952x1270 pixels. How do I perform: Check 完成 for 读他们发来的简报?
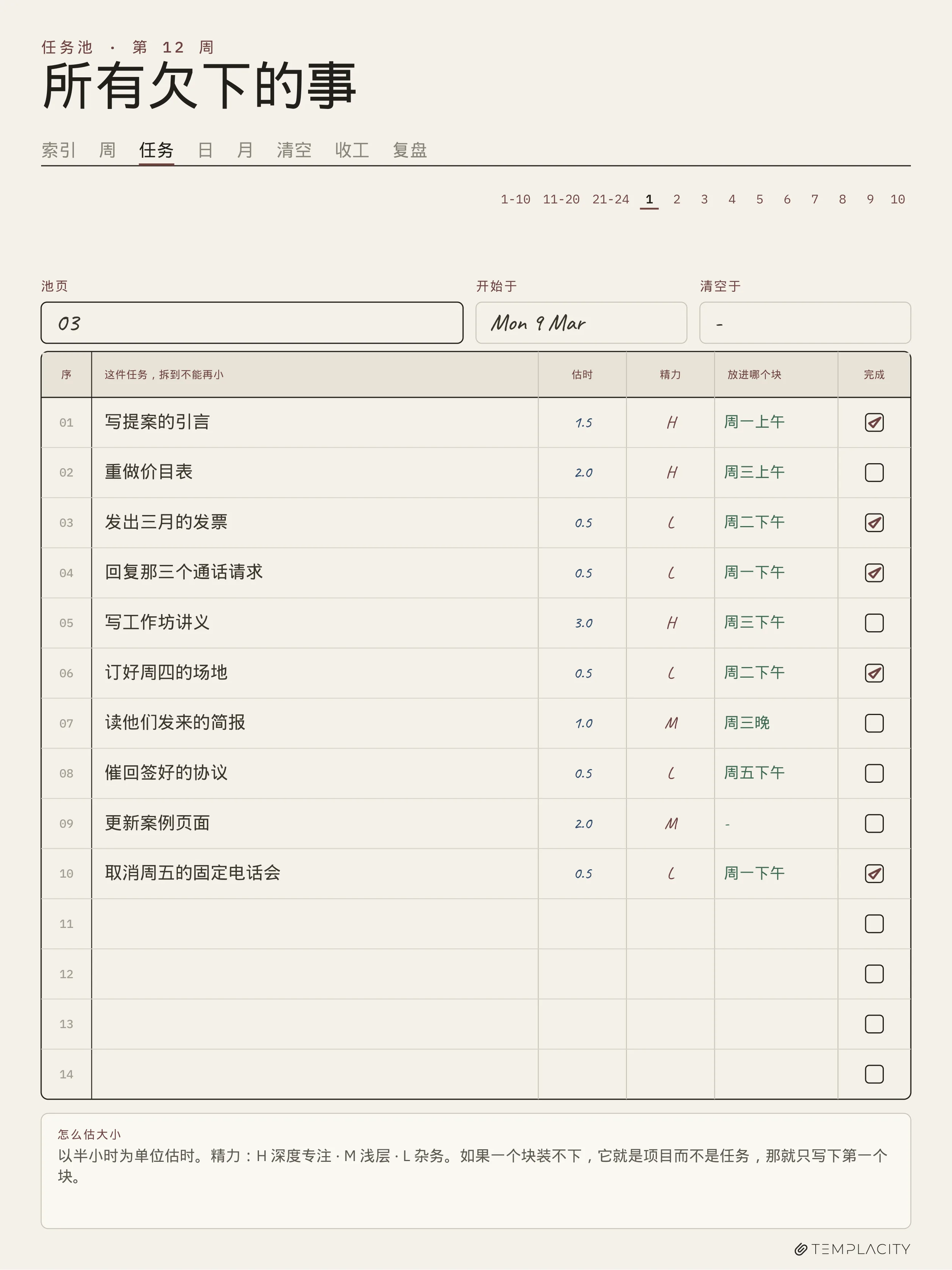click(x=874, y=723)
